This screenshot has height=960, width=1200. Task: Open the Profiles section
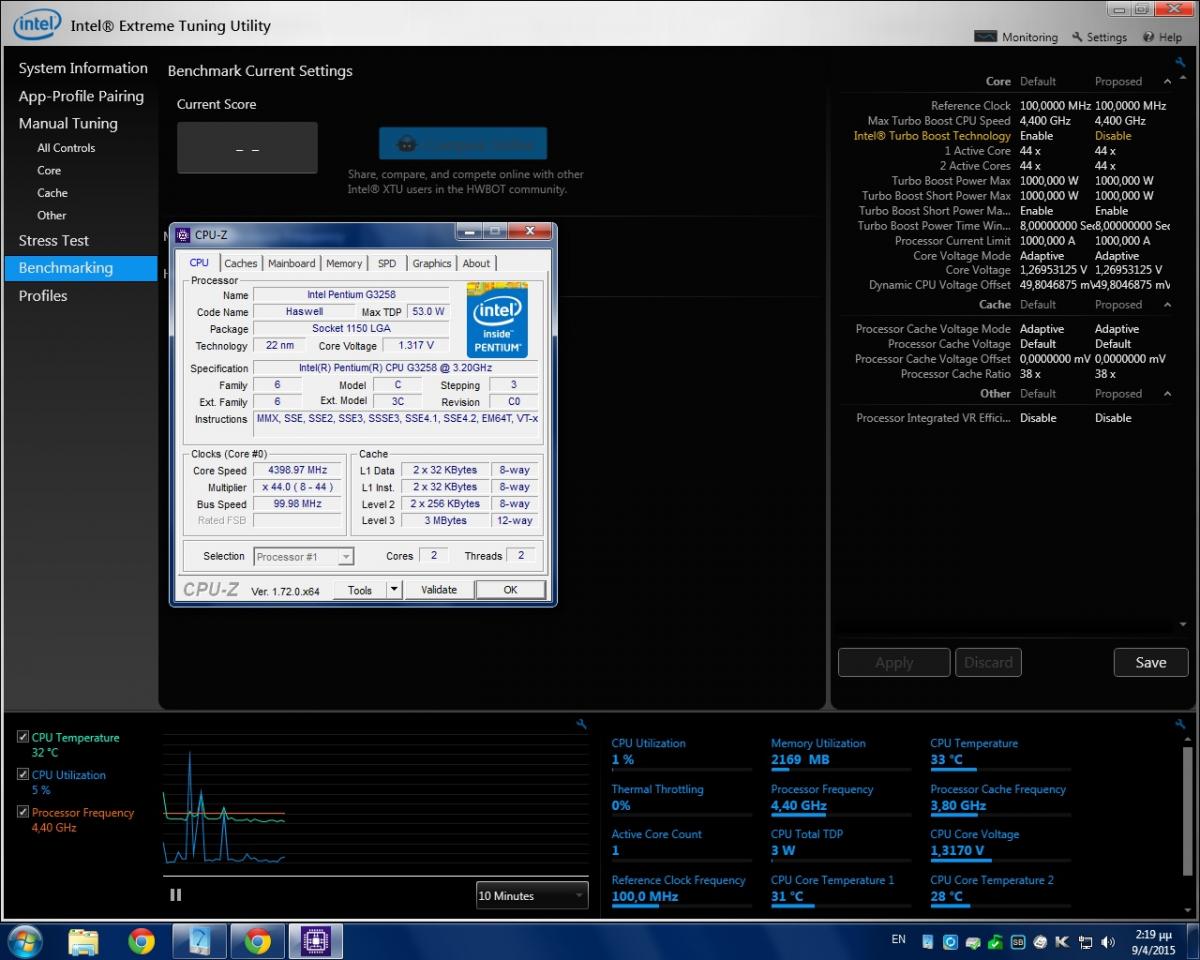click(x=43, y=295)
